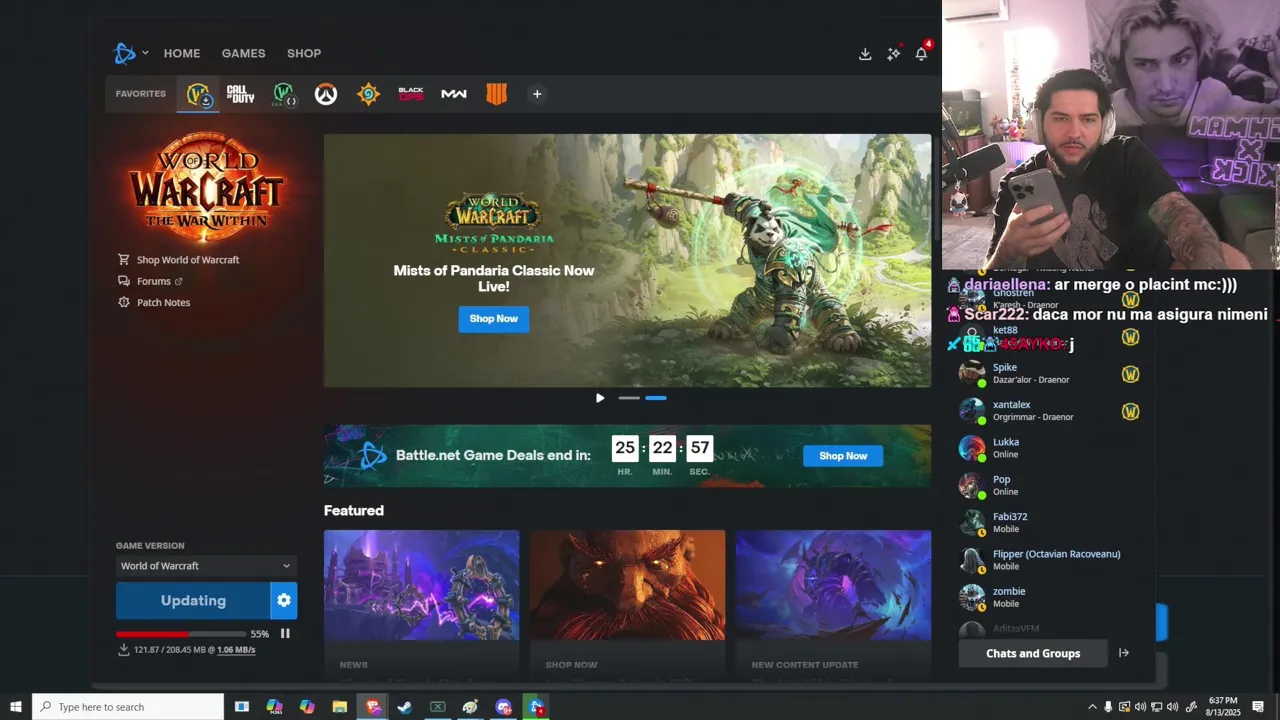Click the microphone tray icon
1280x720 pixels.
coord(1108,707)
